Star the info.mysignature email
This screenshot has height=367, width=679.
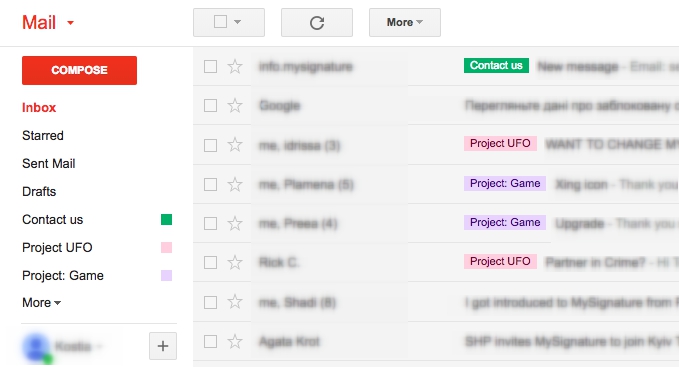pyautogui.click(x=235, y=67)
